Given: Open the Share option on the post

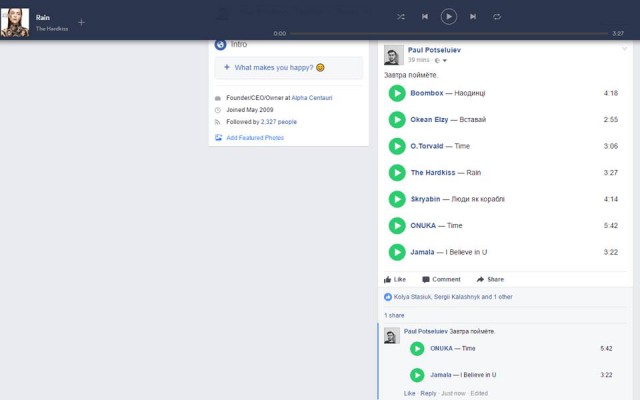Looking at the screenshot, I should (490, 279).
